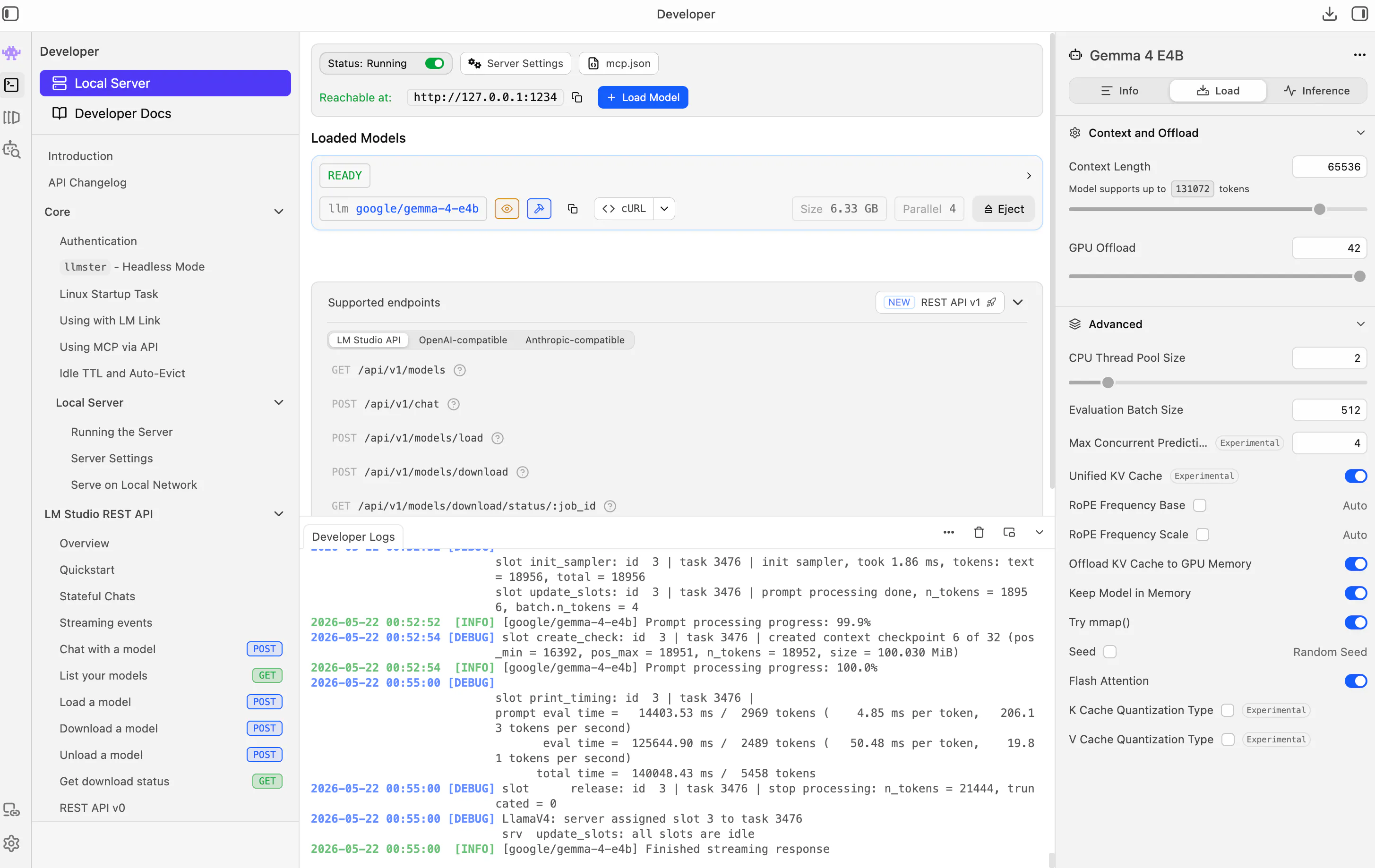Click the tool-use hammer badge on gemma model
Viewport: 1375px width, 868px height.
pos(539,209)
